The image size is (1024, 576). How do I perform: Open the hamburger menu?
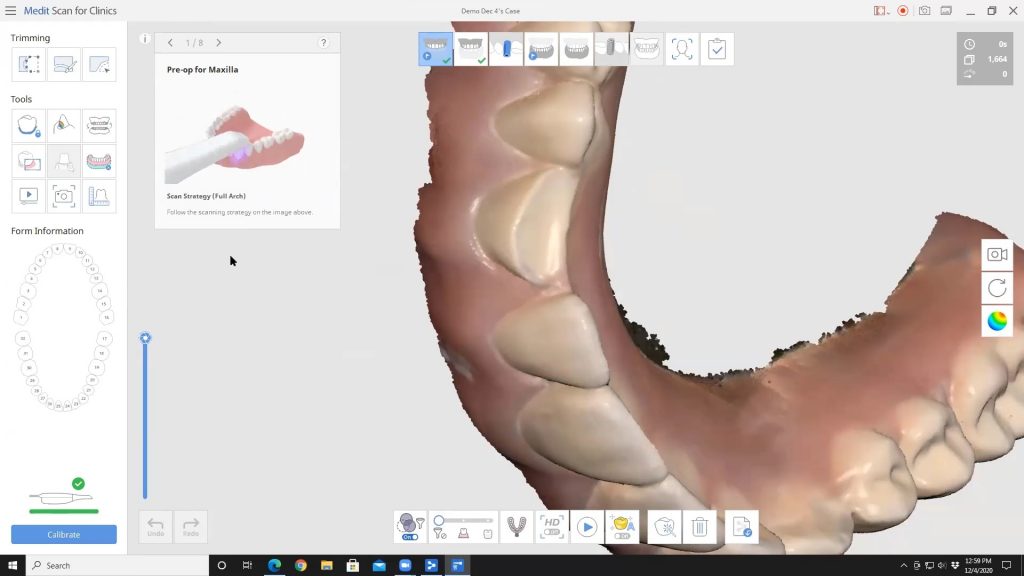(x=10, y=10)
